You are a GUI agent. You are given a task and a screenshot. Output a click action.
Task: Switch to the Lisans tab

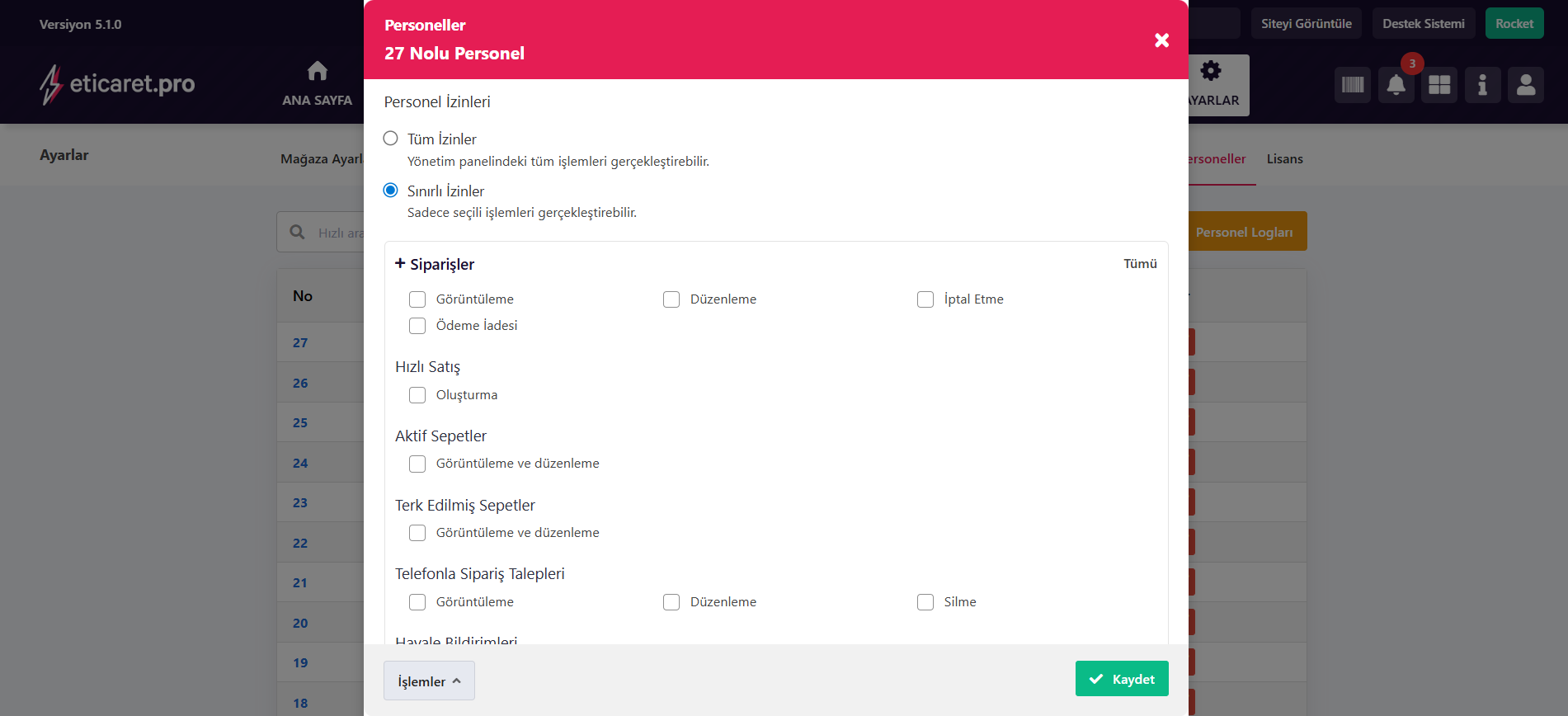(1284, 159)
